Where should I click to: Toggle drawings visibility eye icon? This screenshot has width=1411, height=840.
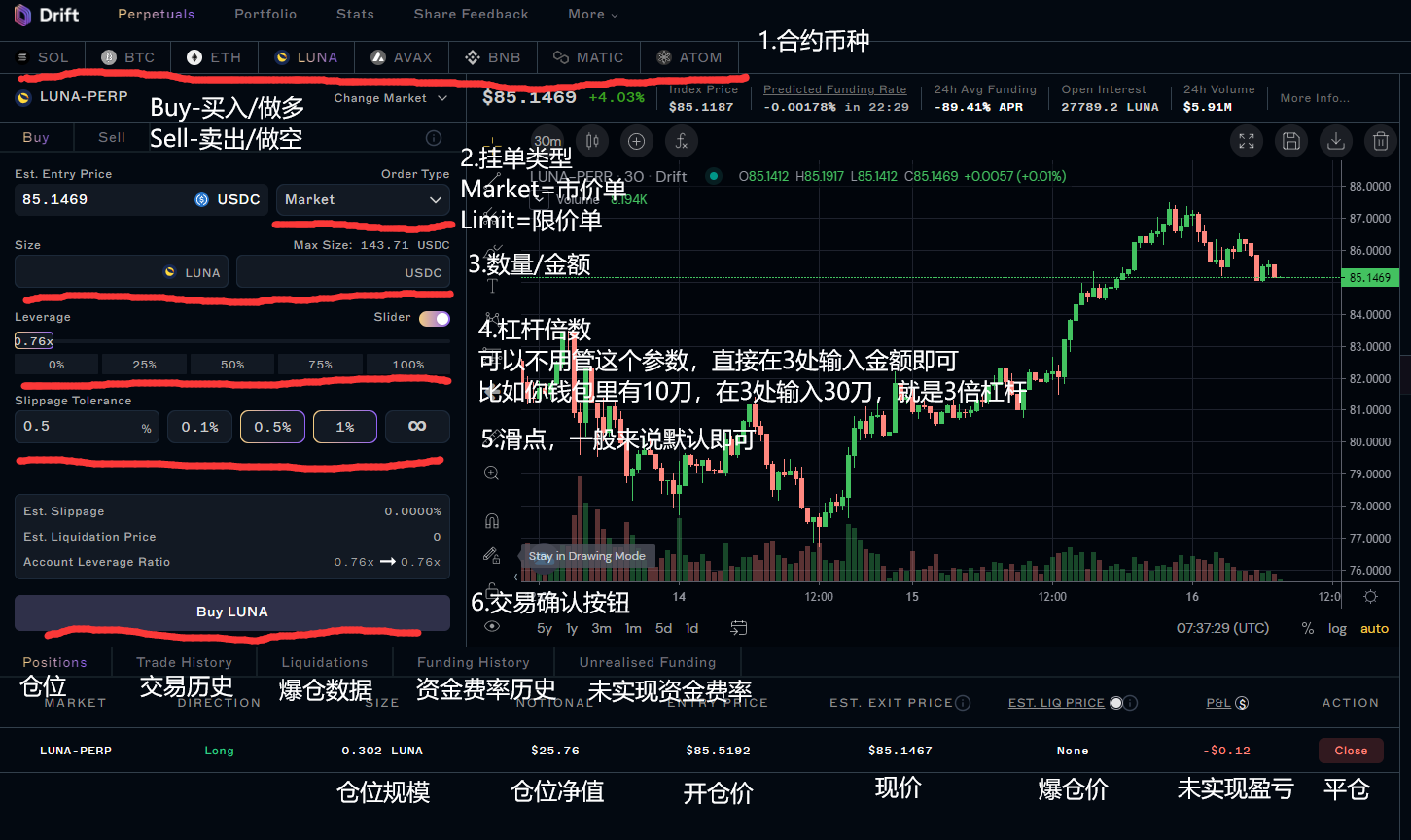coord(492,627)
